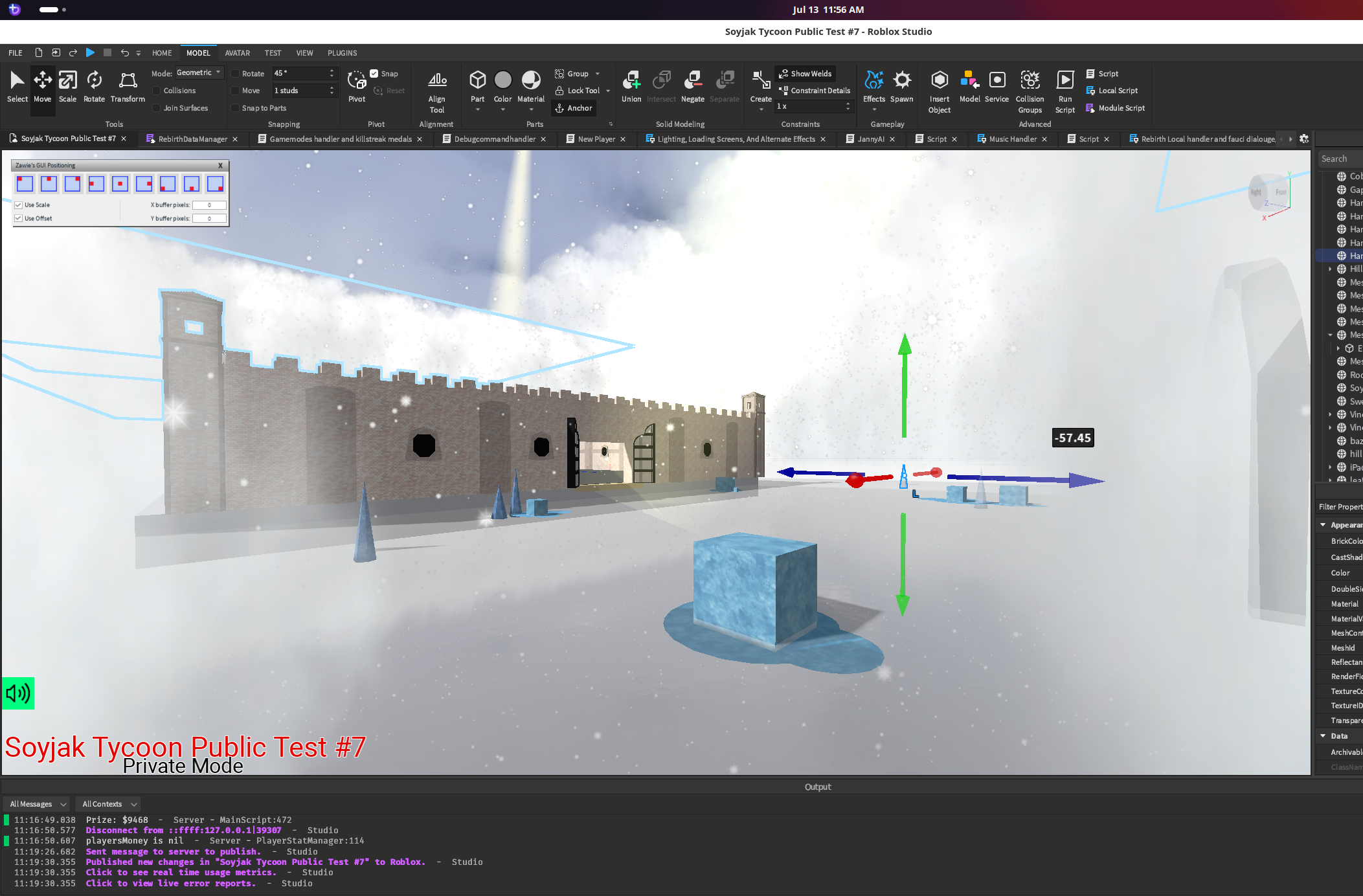The image size is (1363, 896).
Task: Switch to the TEST ribbon tab
Action: click(x=273, y=53)
